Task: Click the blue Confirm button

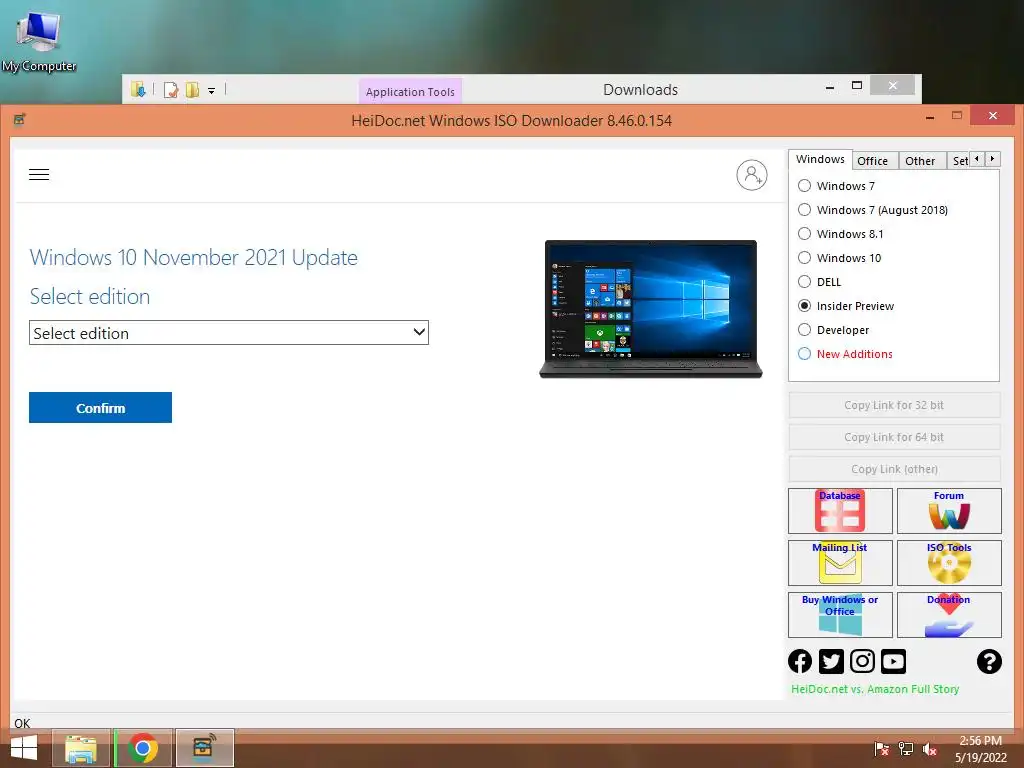Action: (x=101, y=408)
